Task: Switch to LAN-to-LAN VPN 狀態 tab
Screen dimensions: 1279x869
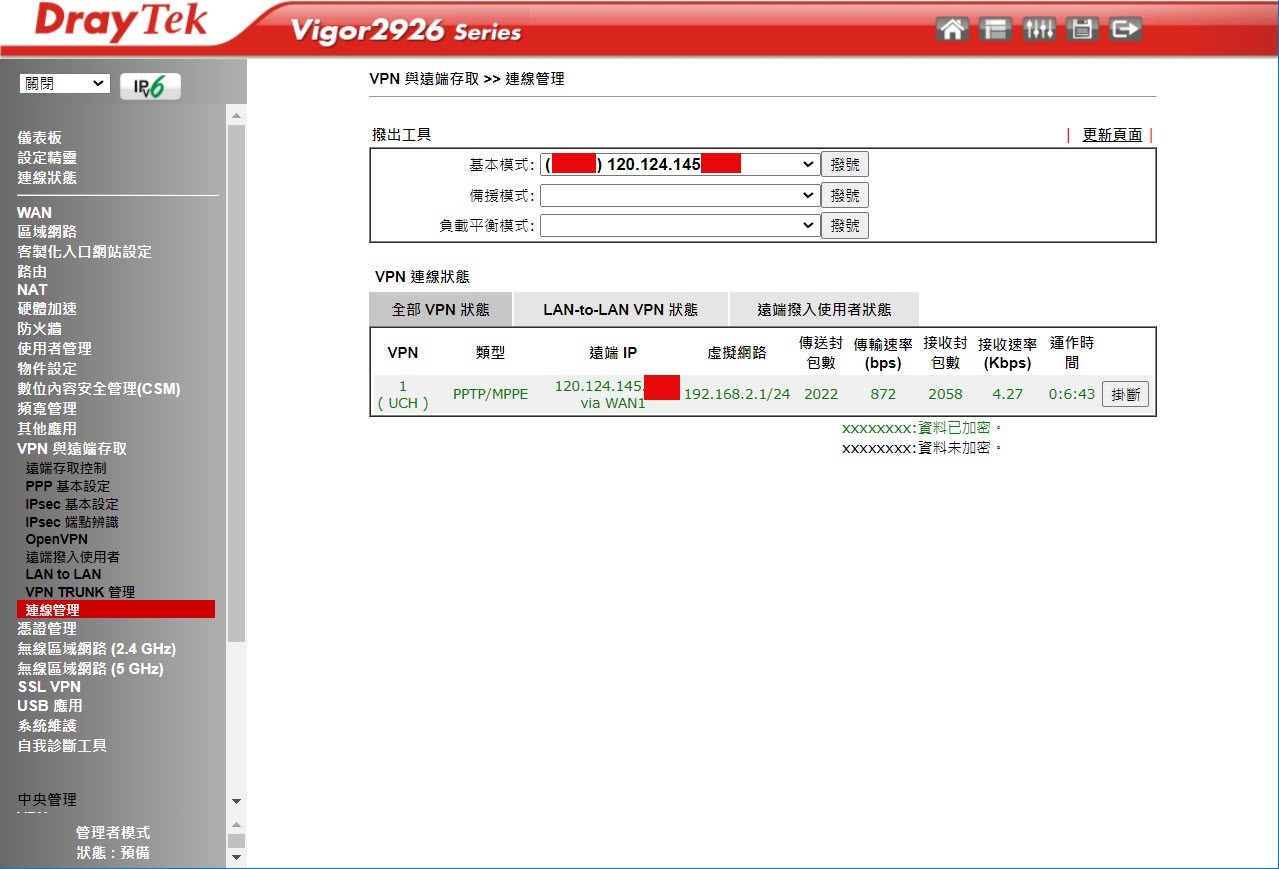Action: click(621, 310)
